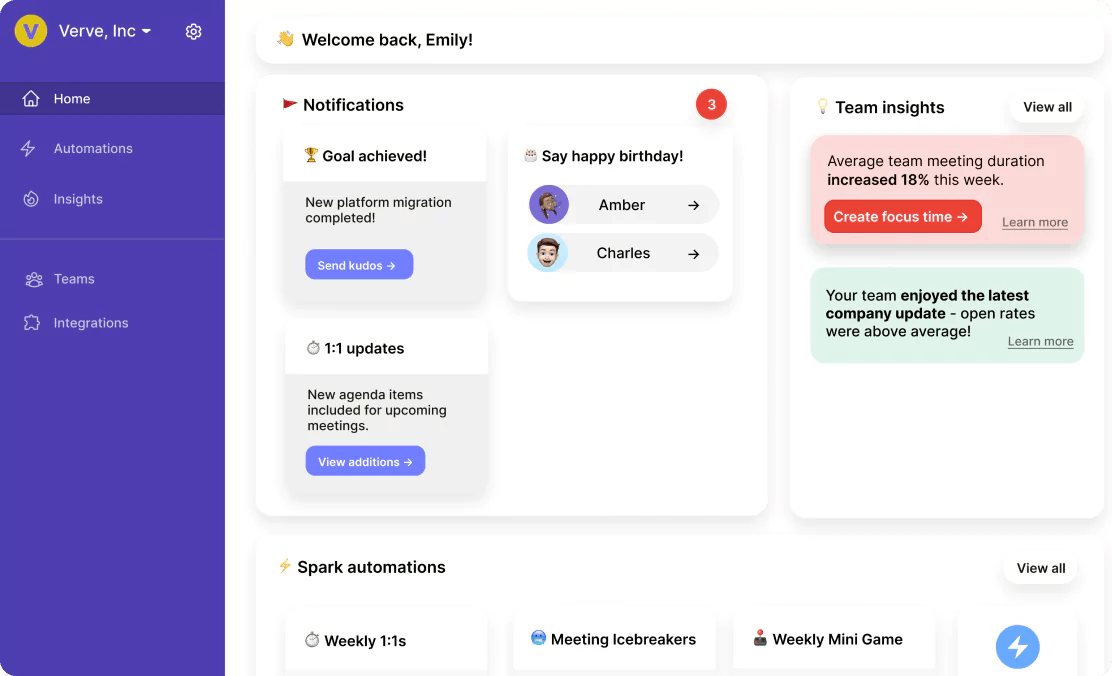Open the Verve, Inc workspace switcher
This screenshot has width=1112, height=676.
tap(104, 31)
